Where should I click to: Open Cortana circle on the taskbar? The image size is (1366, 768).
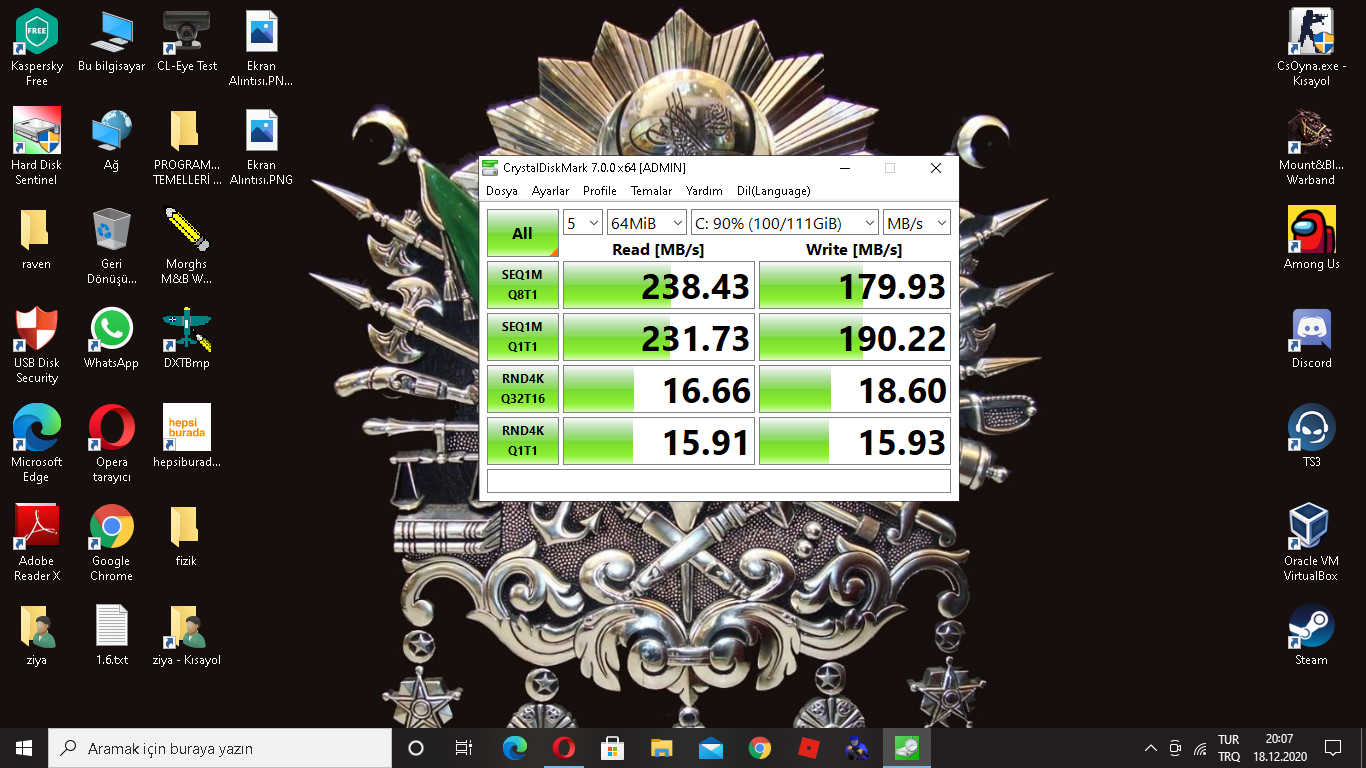[416, 748]
